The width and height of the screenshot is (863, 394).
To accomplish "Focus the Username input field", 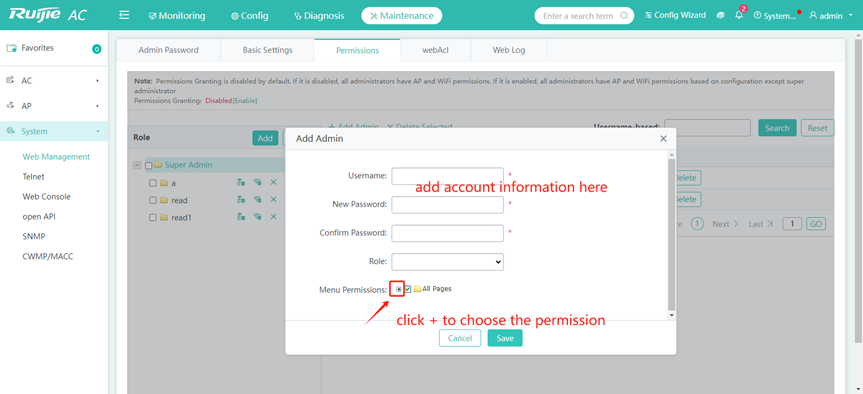I will tap(447, 176).
